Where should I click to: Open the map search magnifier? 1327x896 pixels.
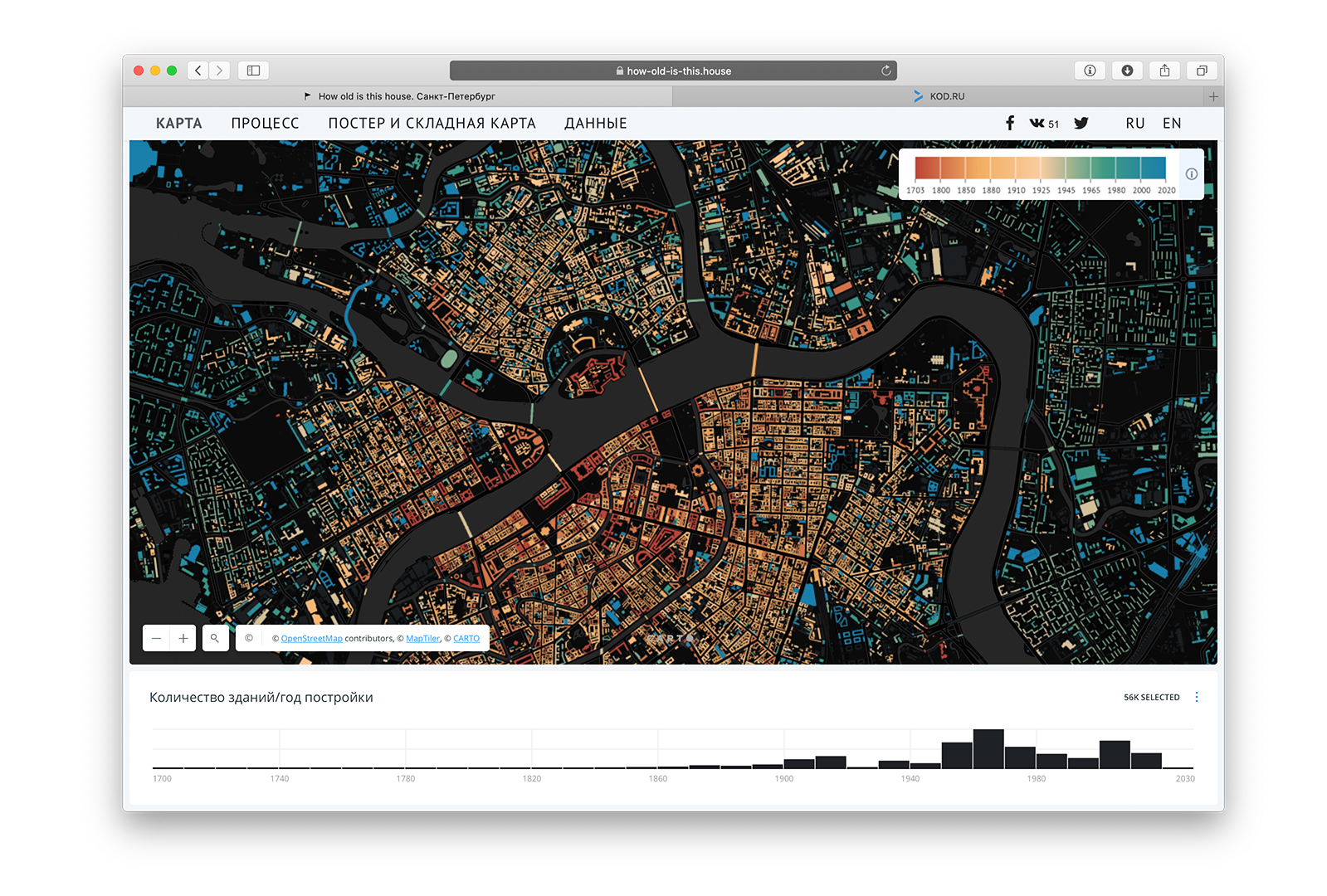pyautogui.click(x=215, y=638)
